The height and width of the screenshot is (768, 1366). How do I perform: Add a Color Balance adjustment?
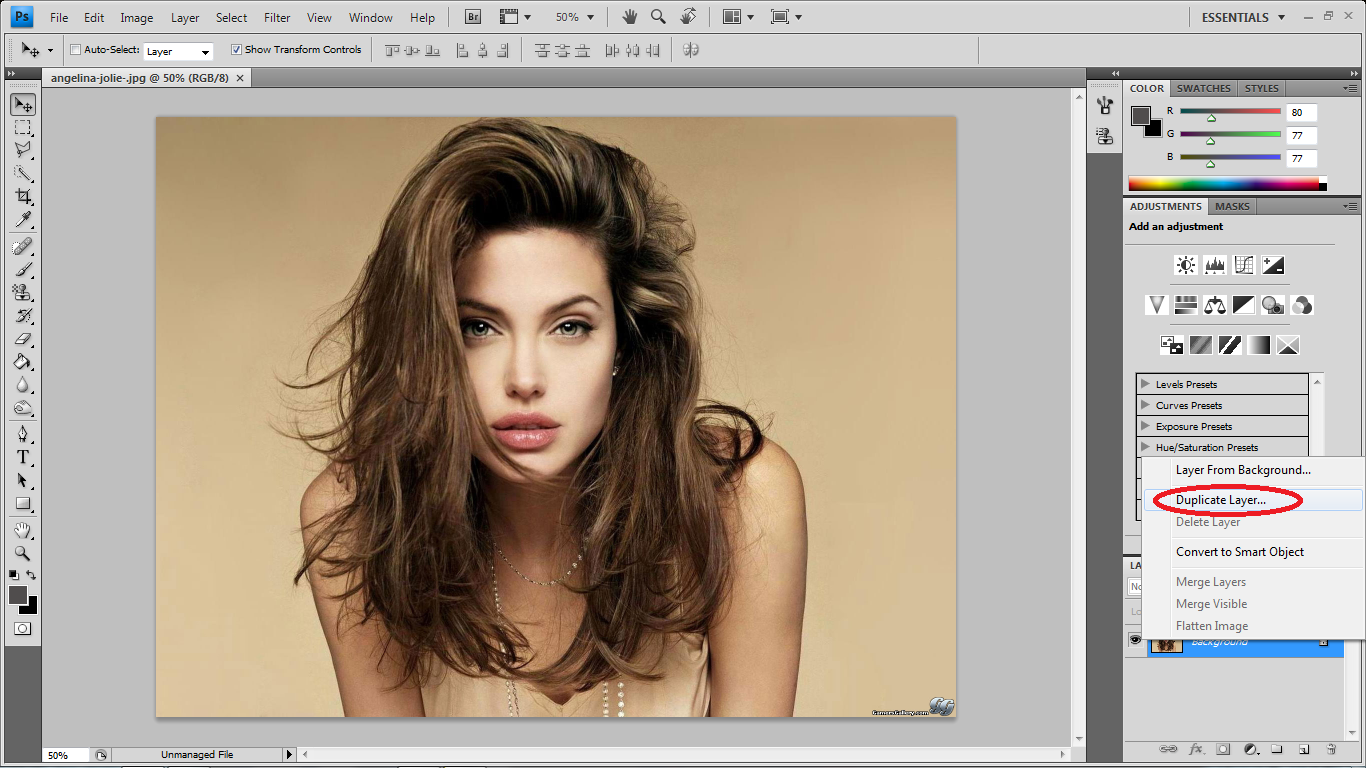click(x=1215, y=305)
